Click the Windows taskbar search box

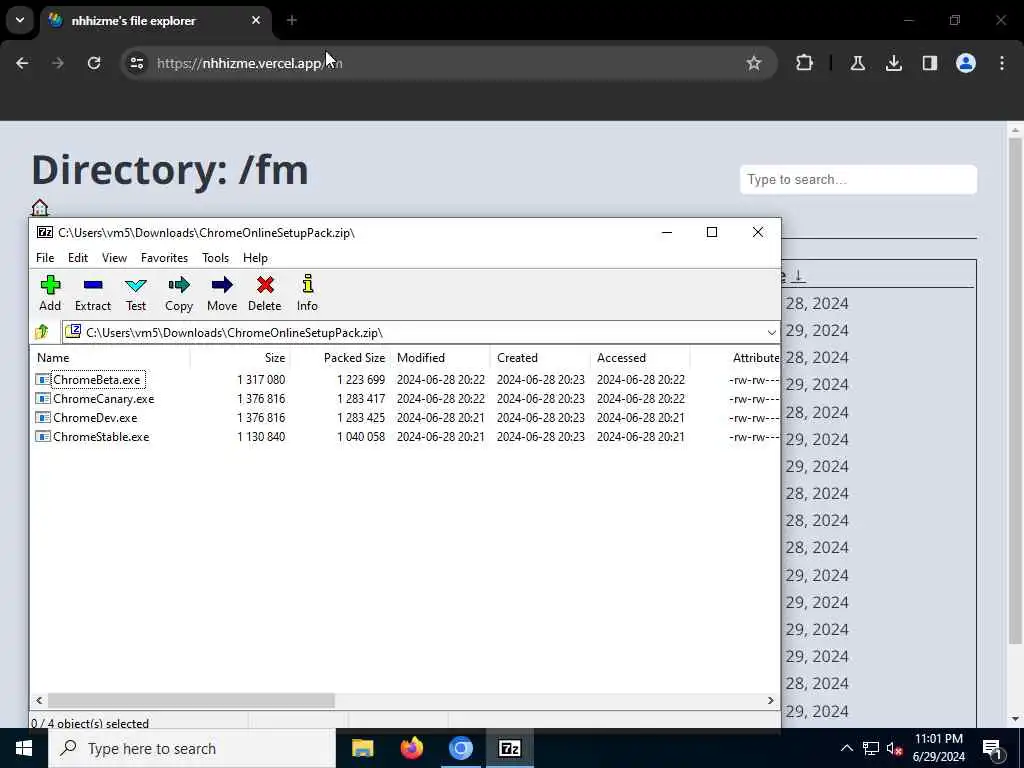coord(191,748)
